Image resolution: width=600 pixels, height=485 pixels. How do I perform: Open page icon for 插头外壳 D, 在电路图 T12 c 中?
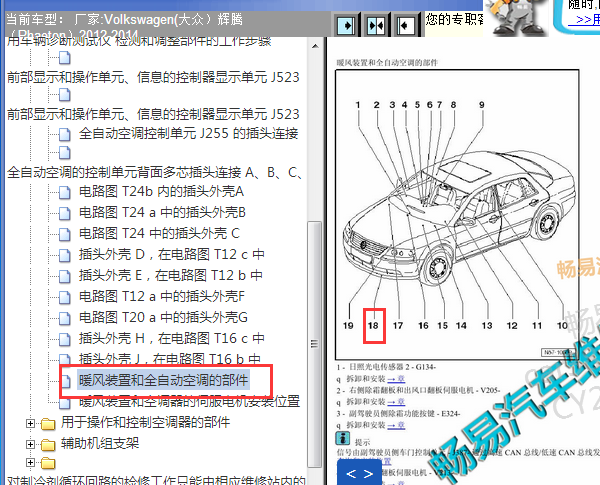[x=65, y=255]
